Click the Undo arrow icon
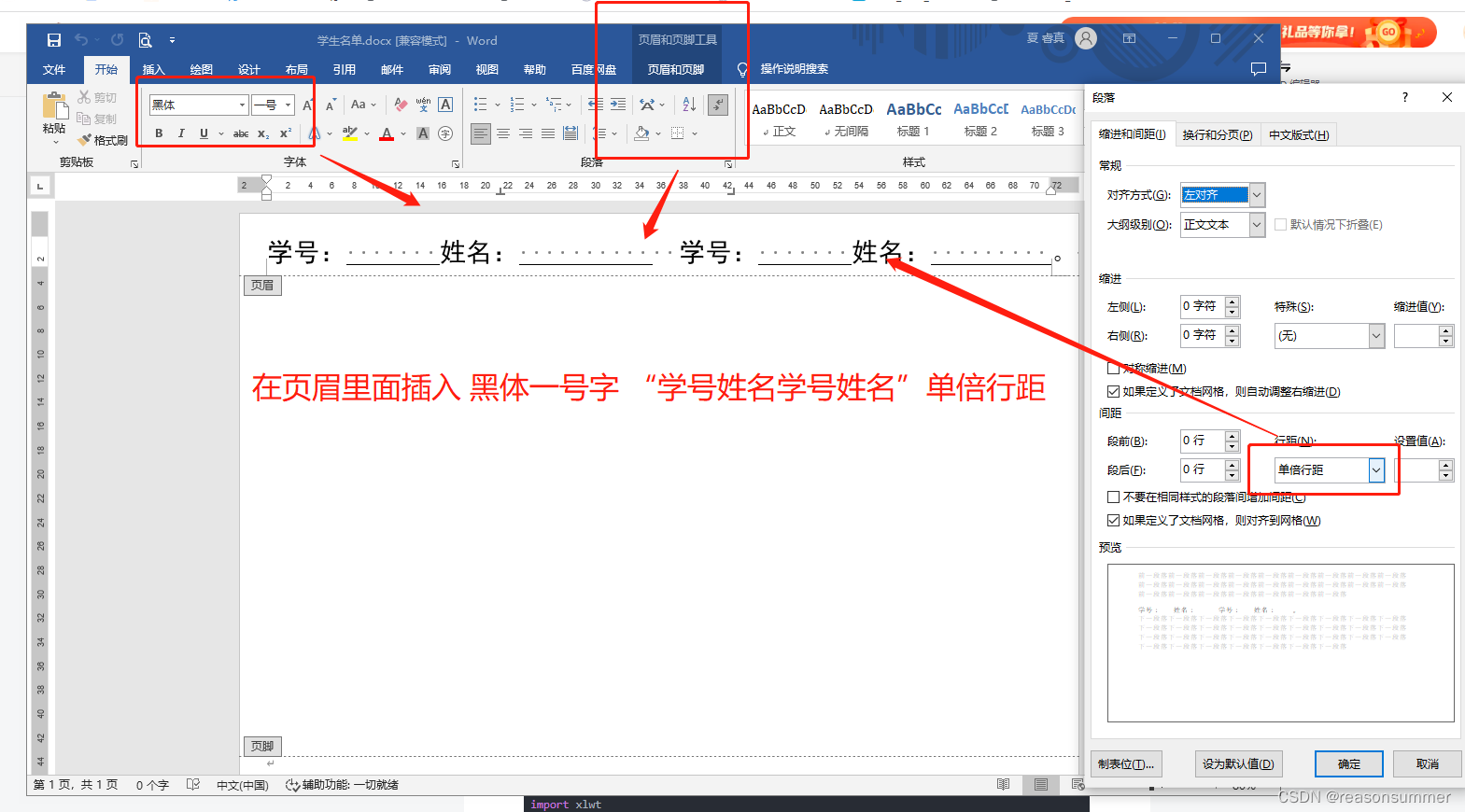The height and width of the screenshot is (812, 1465). 81,39
